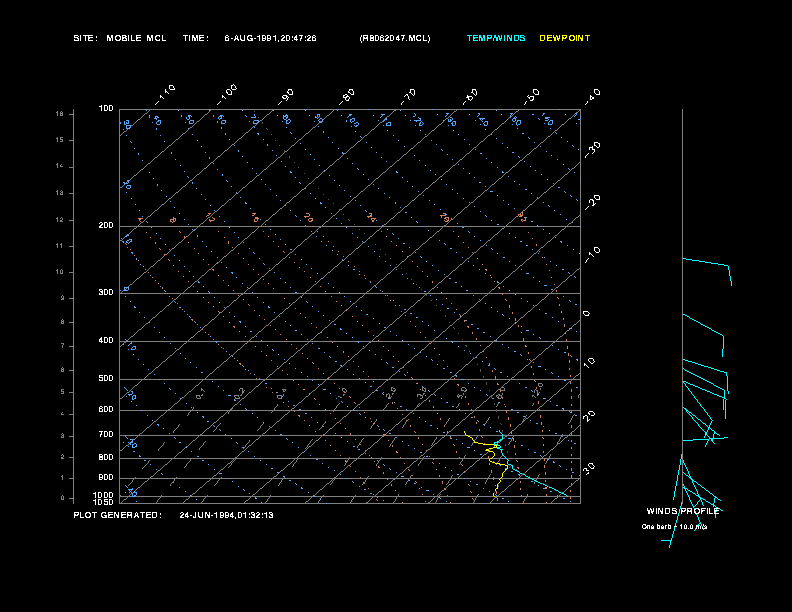Click the cyan TEMP/WINDS legend label

[x=495, y=38]
